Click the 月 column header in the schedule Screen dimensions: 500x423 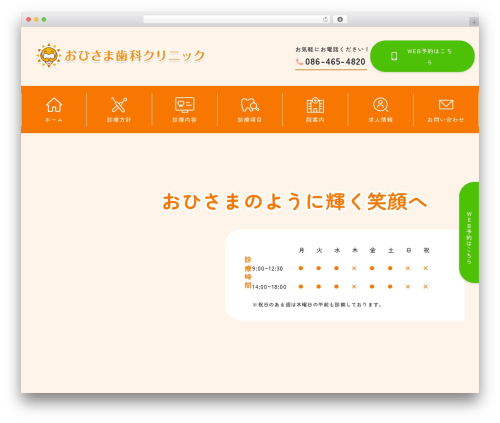tap(301, 250)
